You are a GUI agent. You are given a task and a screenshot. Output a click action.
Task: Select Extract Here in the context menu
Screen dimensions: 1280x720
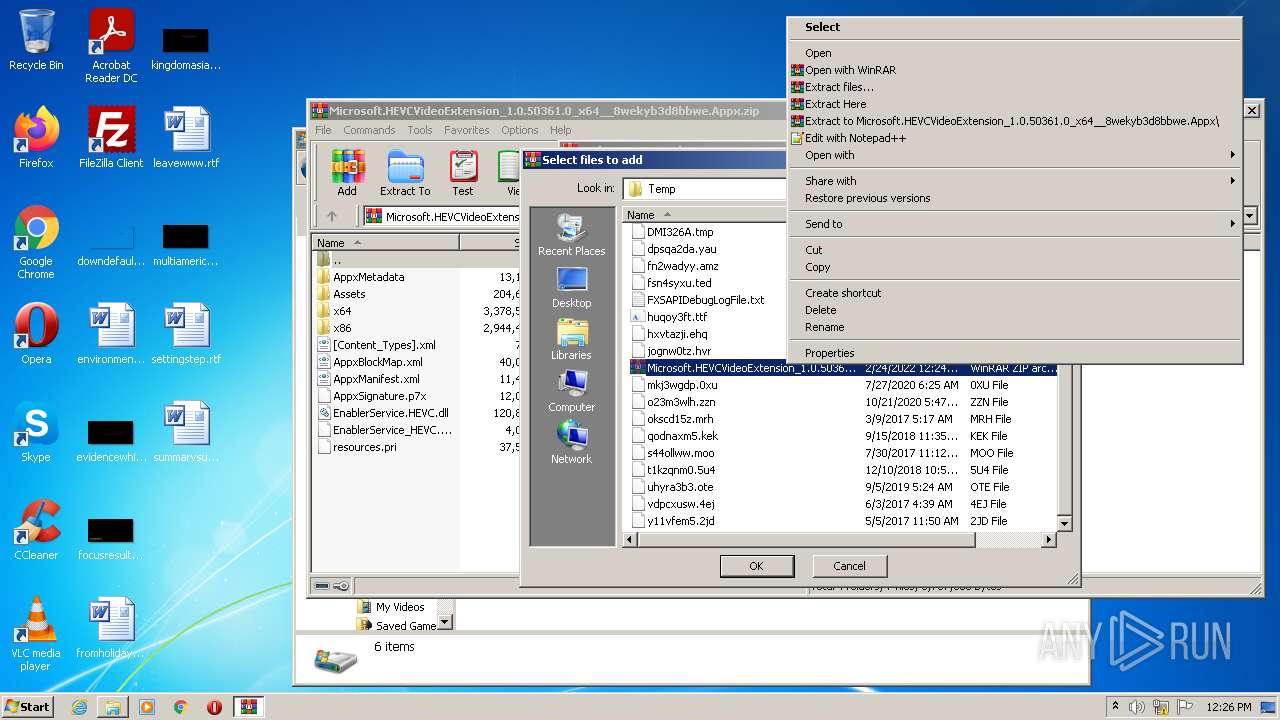1014,104
